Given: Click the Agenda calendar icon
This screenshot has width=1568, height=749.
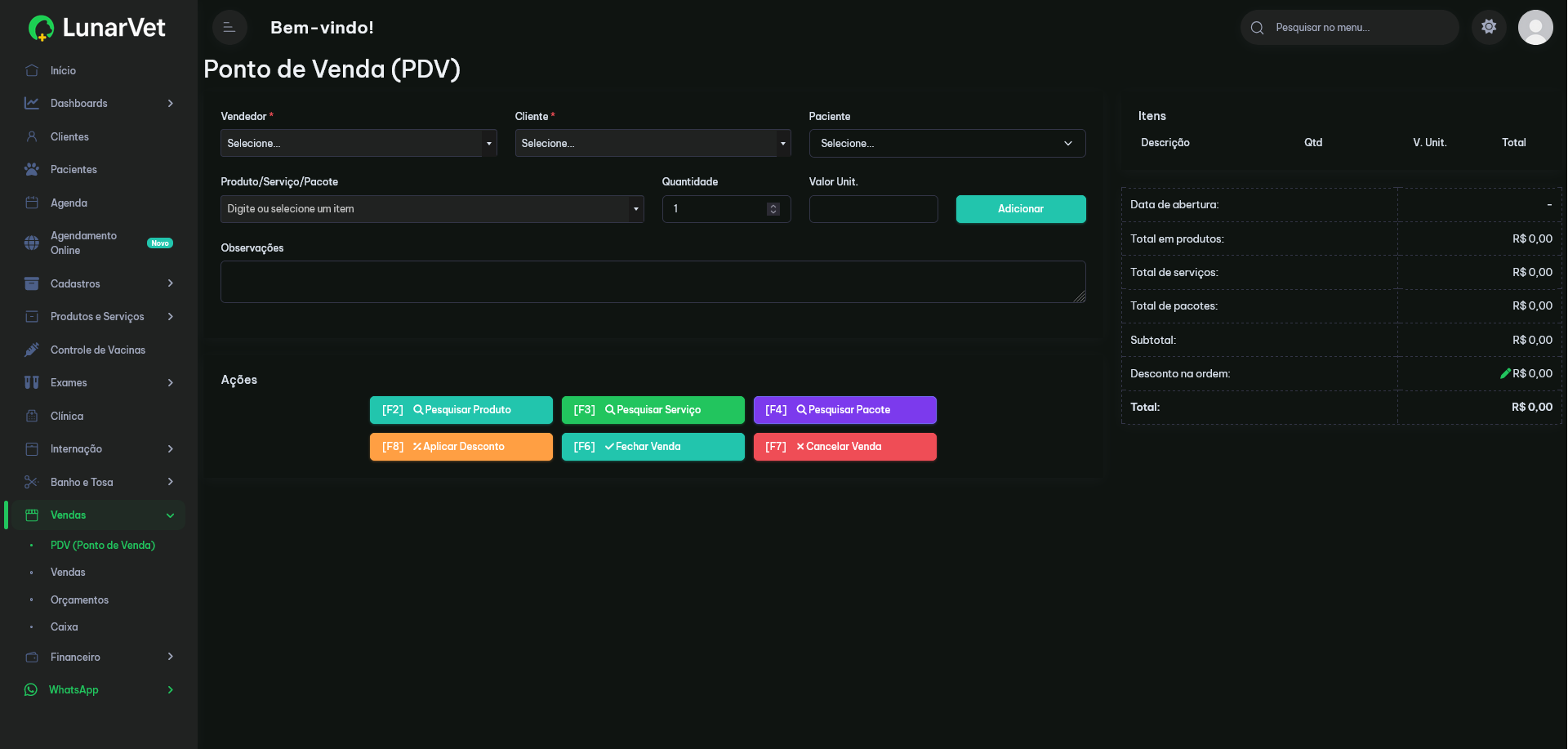Looking at the screenshot, I should [32, 203].
